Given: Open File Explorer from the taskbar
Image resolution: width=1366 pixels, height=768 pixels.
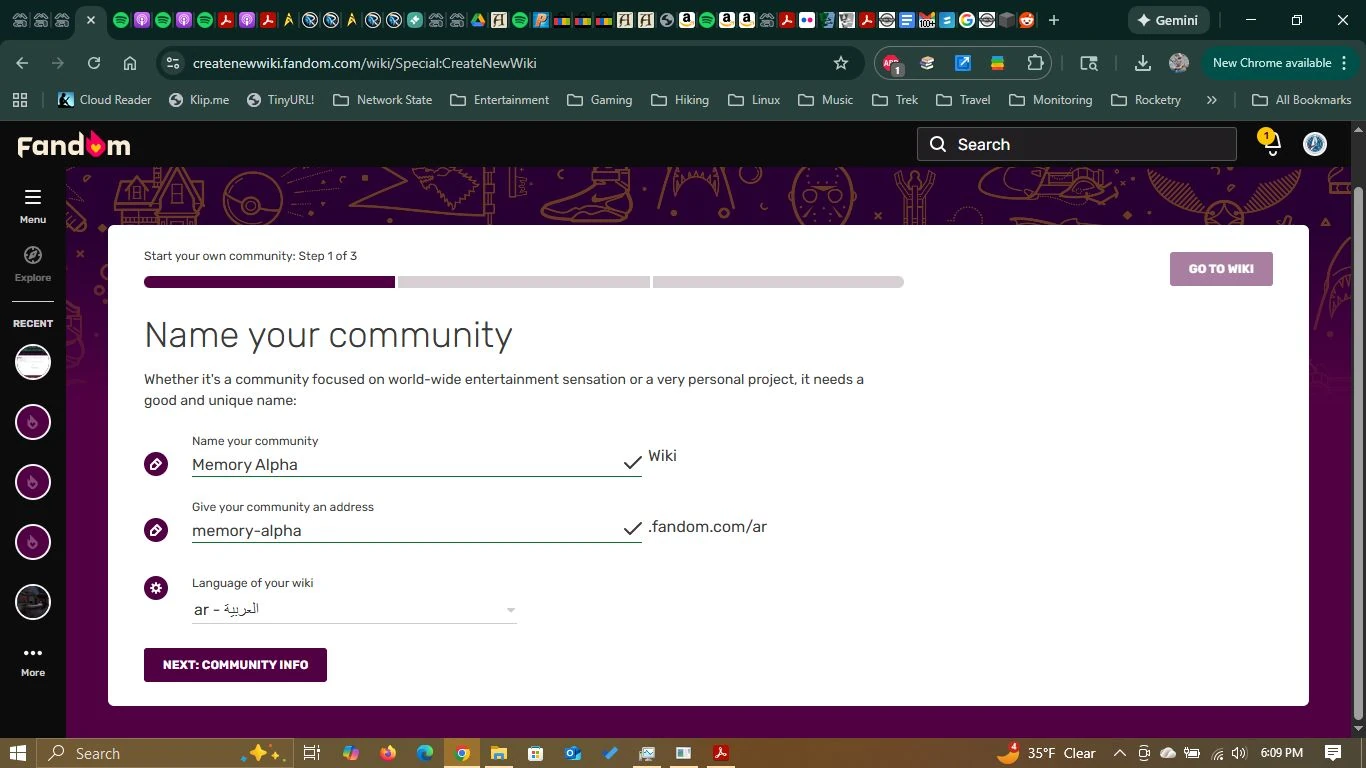Looking at the screenshot, I should (499, 753).
